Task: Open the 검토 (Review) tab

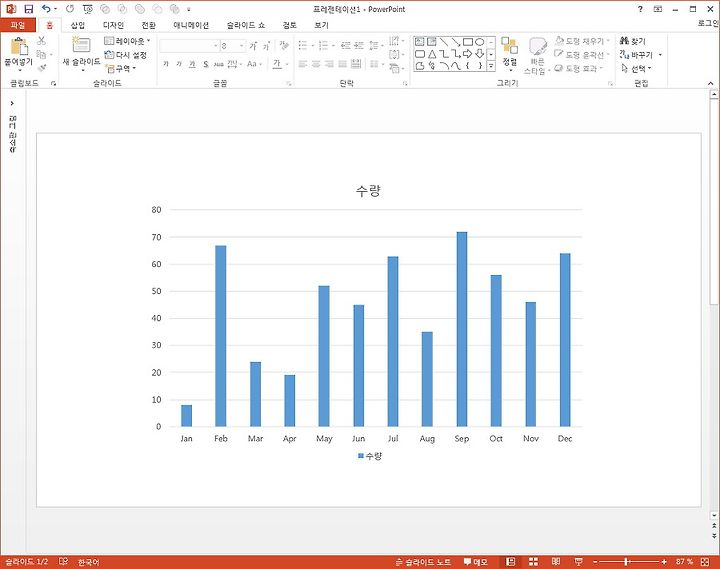Action: [289, 25]
